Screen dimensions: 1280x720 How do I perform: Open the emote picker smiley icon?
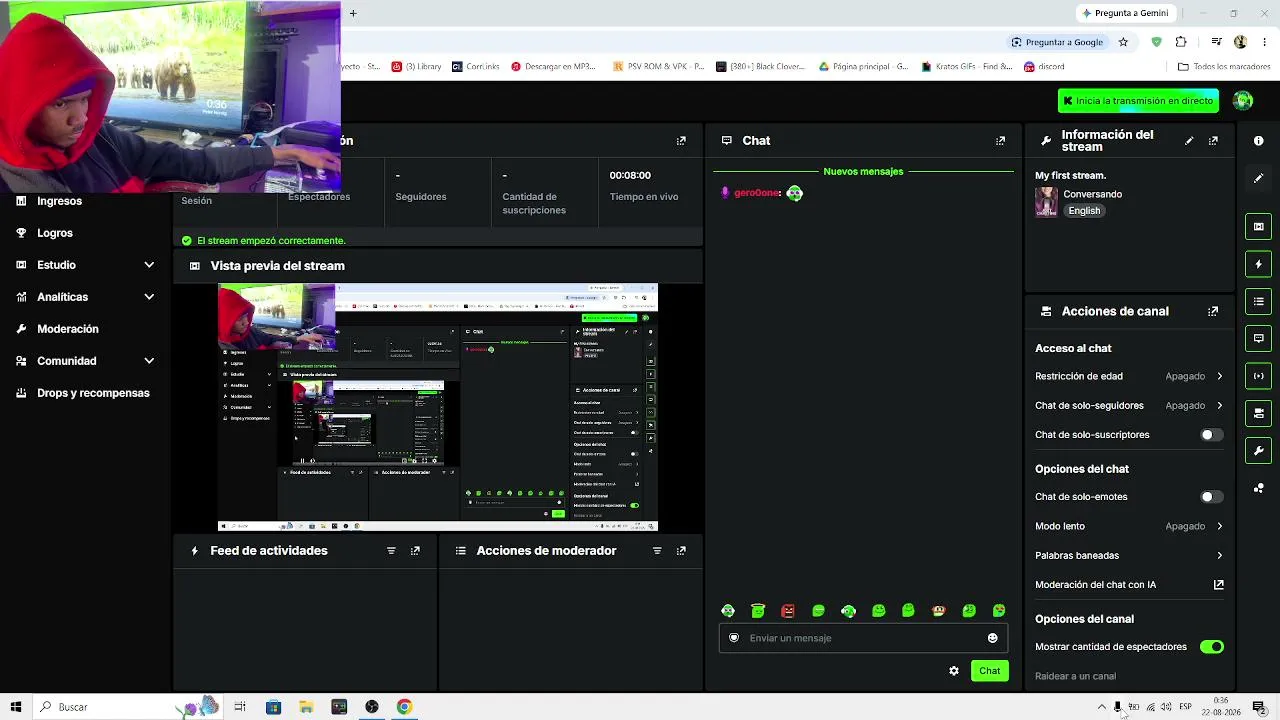[993, 638]
